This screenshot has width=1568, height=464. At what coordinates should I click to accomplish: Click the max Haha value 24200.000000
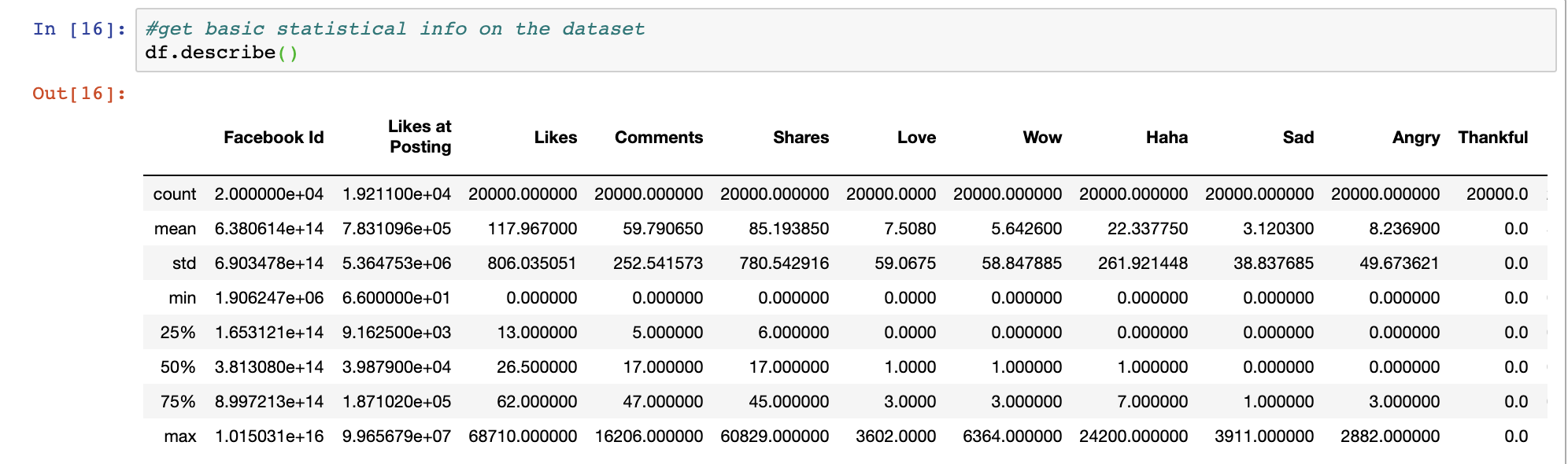click(1133, 436)
